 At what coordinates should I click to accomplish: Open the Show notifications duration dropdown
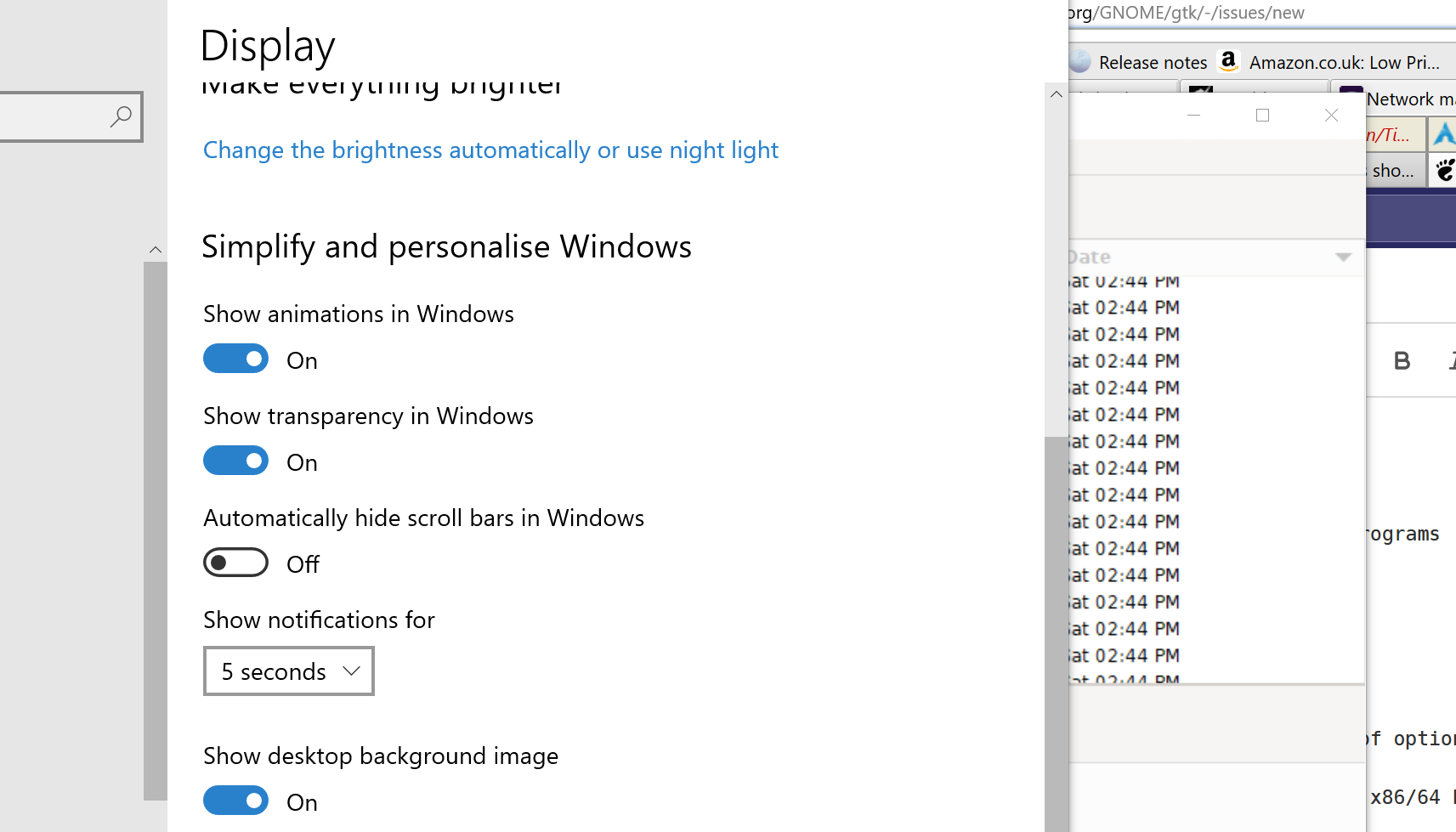click(x=288, y=671)
